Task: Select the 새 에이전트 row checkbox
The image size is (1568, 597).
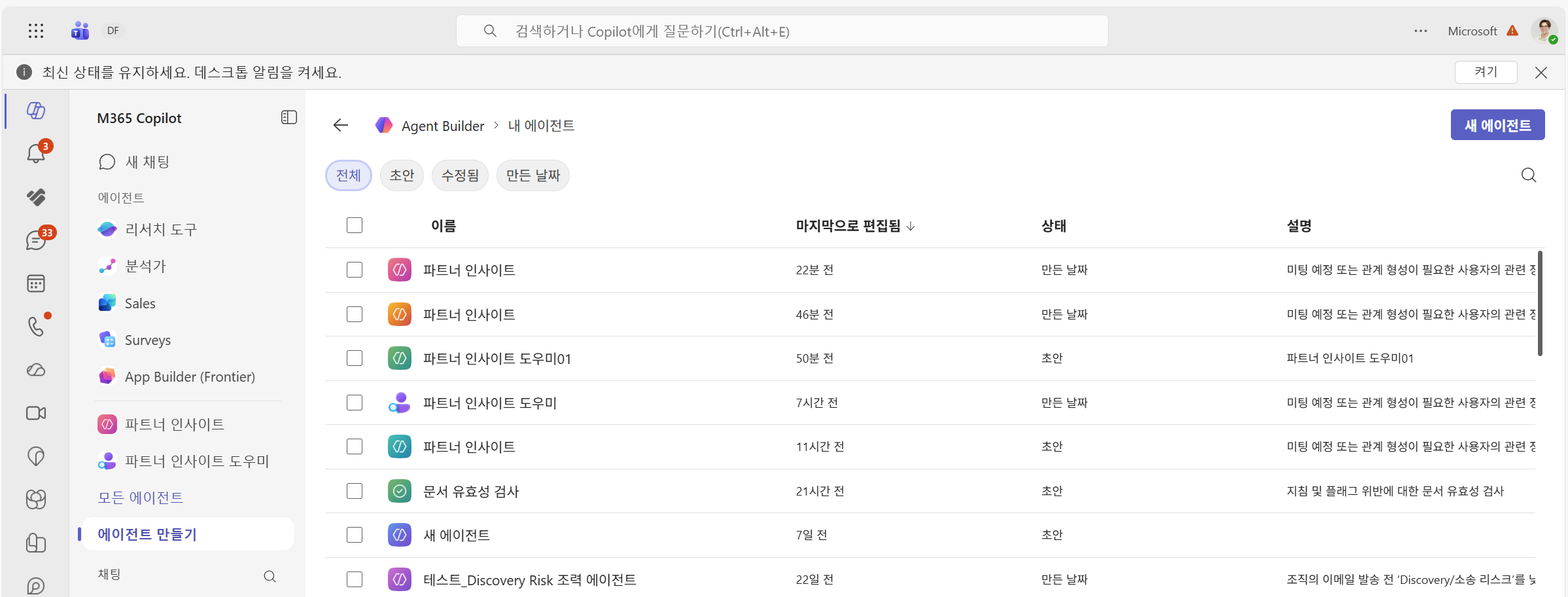Action: (355, 535)
